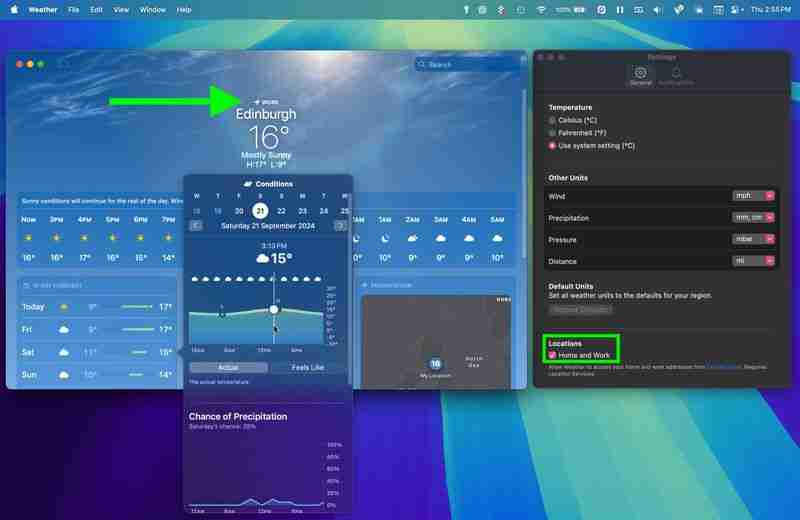
Task: Go to previous day in Conditions popup
Action: point(196,226)
